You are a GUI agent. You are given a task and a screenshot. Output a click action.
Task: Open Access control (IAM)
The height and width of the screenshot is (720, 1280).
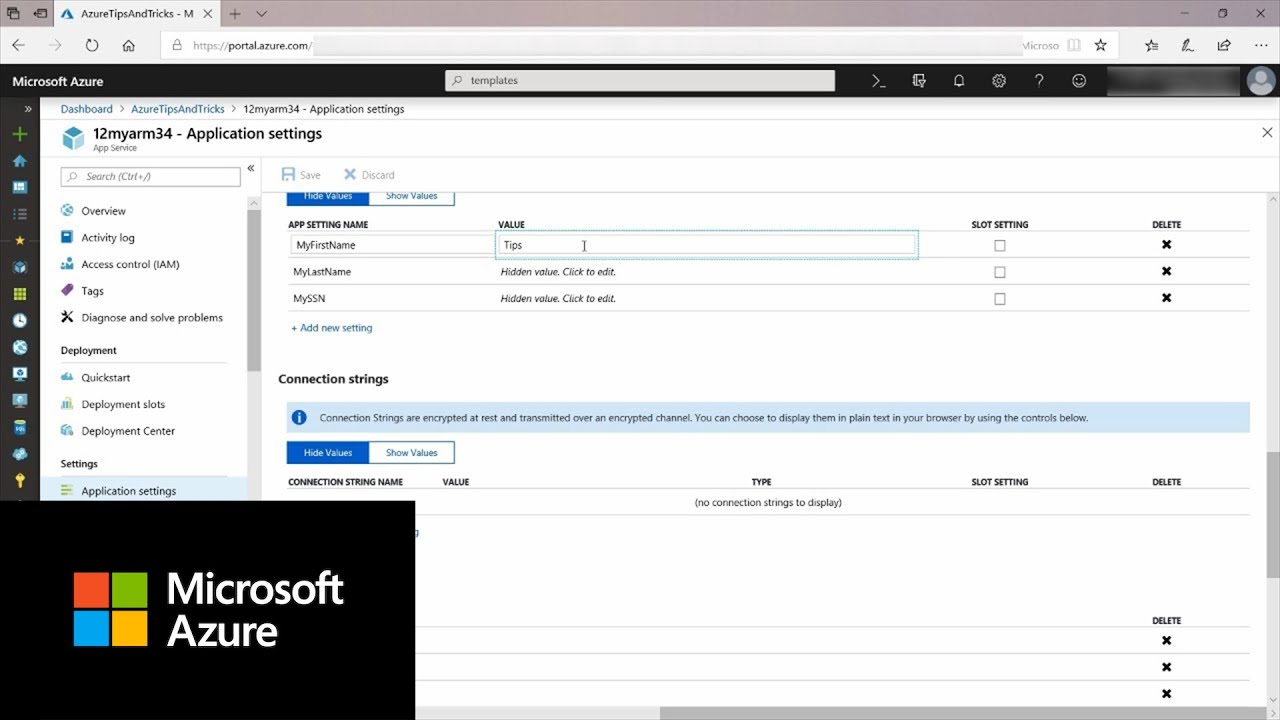point(130,264)
